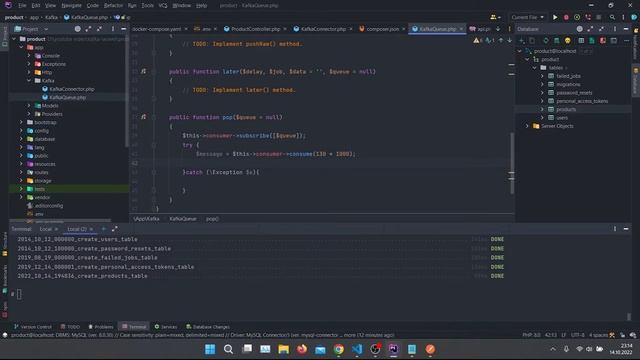Open File Explorer from the taskbar
Viewport: 640px width, 360px height.
pos(283,349)
